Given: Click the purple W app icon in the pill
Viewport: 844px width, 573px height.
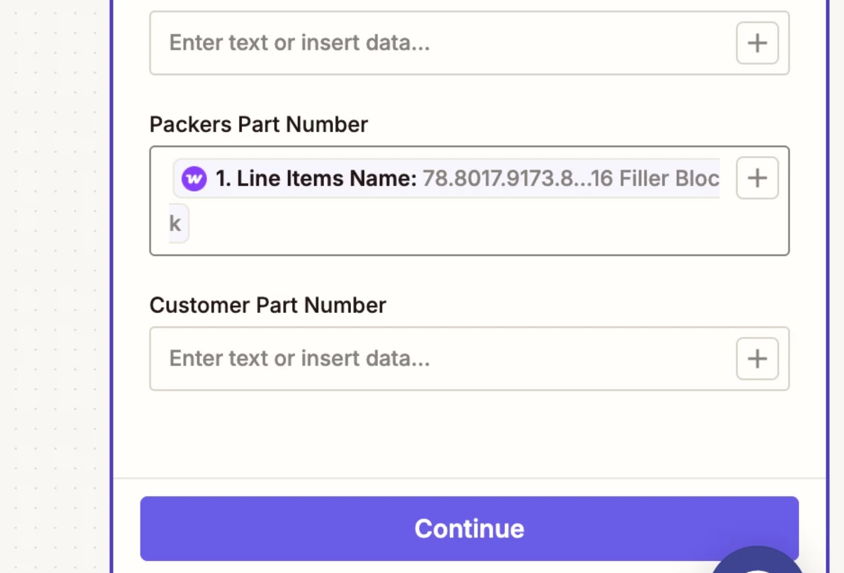Looking at the screenshot, I should click(x=194, y=179).
